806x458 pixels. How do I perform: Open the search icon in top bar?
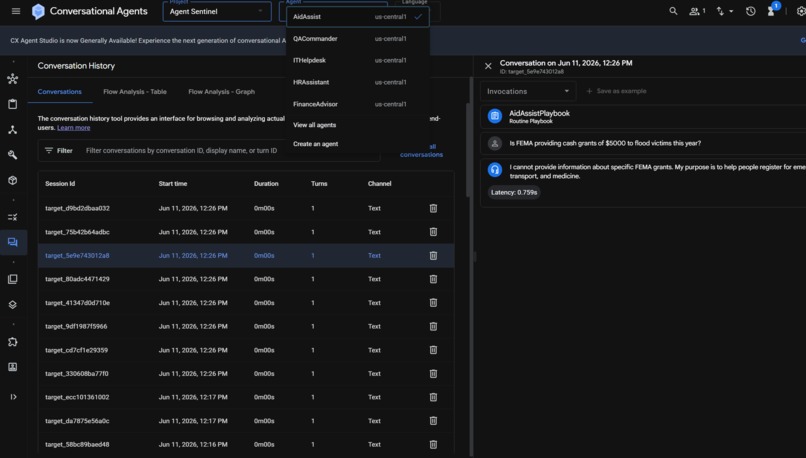(673, 11)
